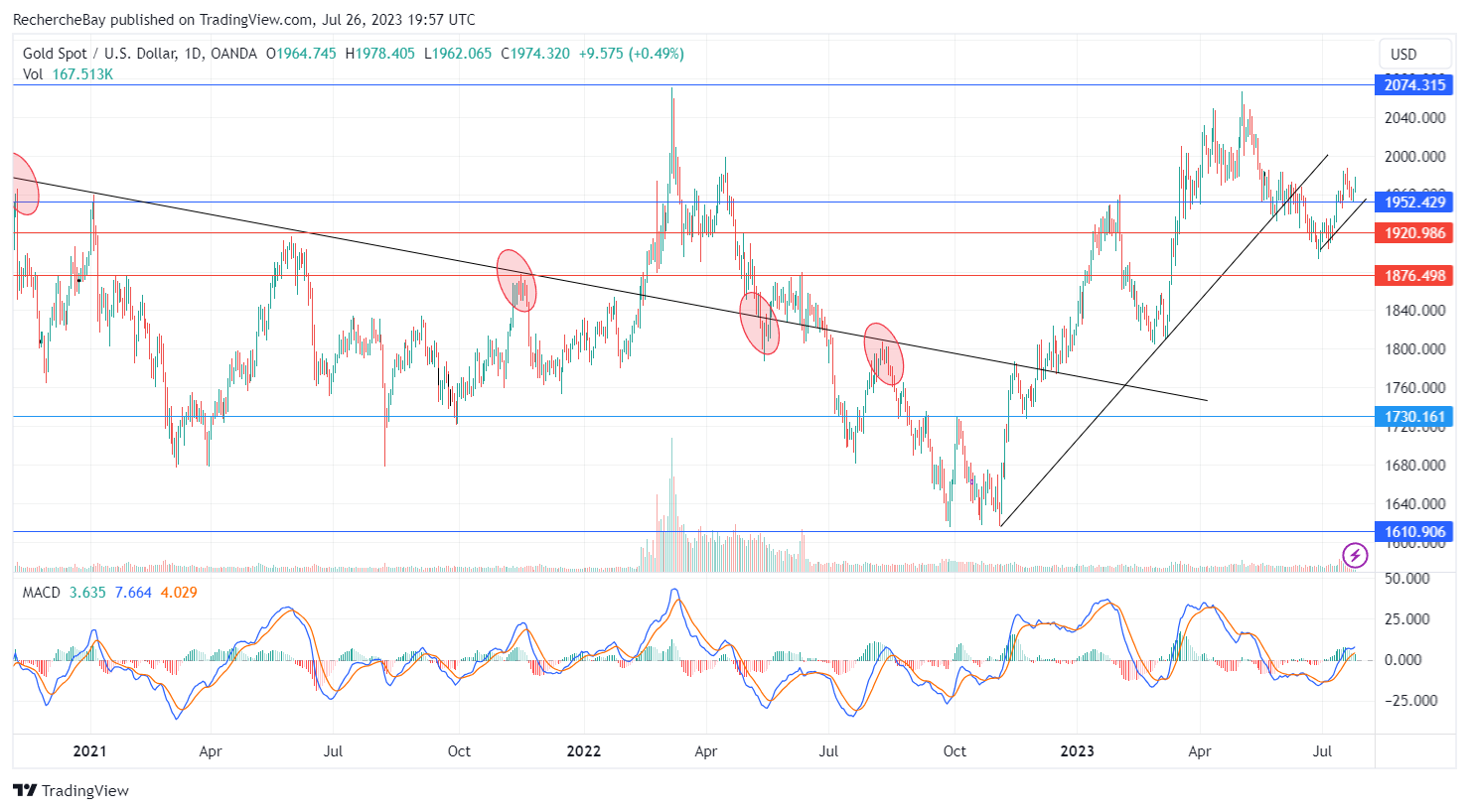Select the red ellipse marker near May 2022
The height and width of the screenshot is (812, 1469).
(760, 324)
